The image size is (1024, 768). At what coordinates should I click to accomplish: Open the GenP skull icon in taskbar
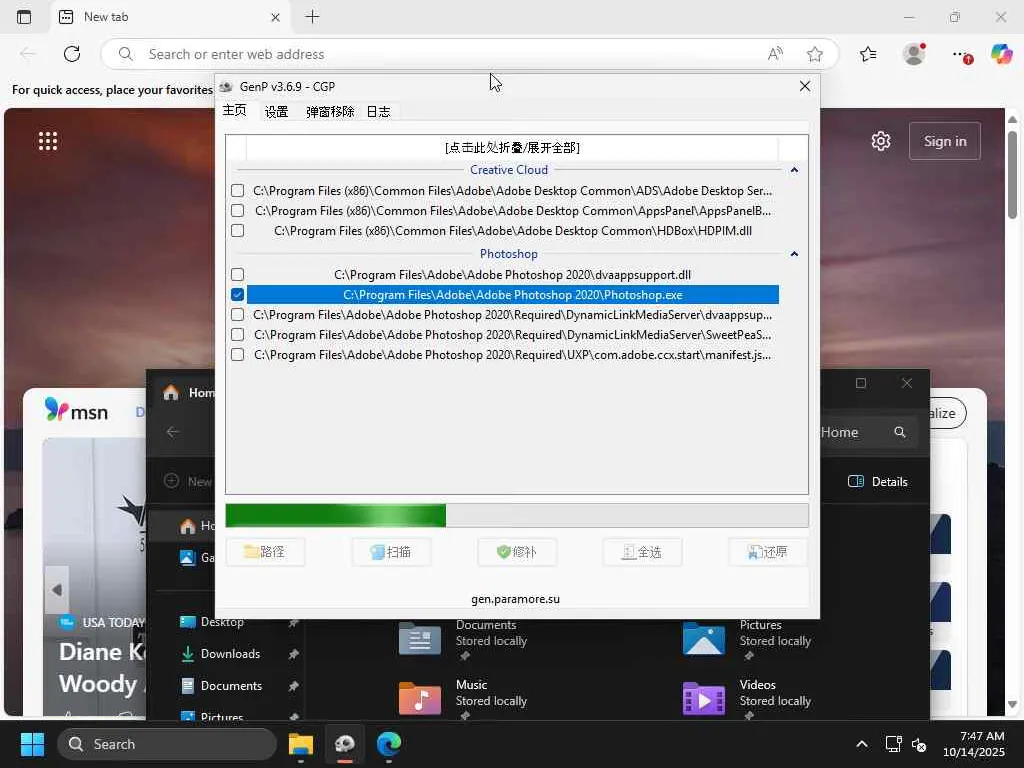pyautogui.click(x=345, y=744)
